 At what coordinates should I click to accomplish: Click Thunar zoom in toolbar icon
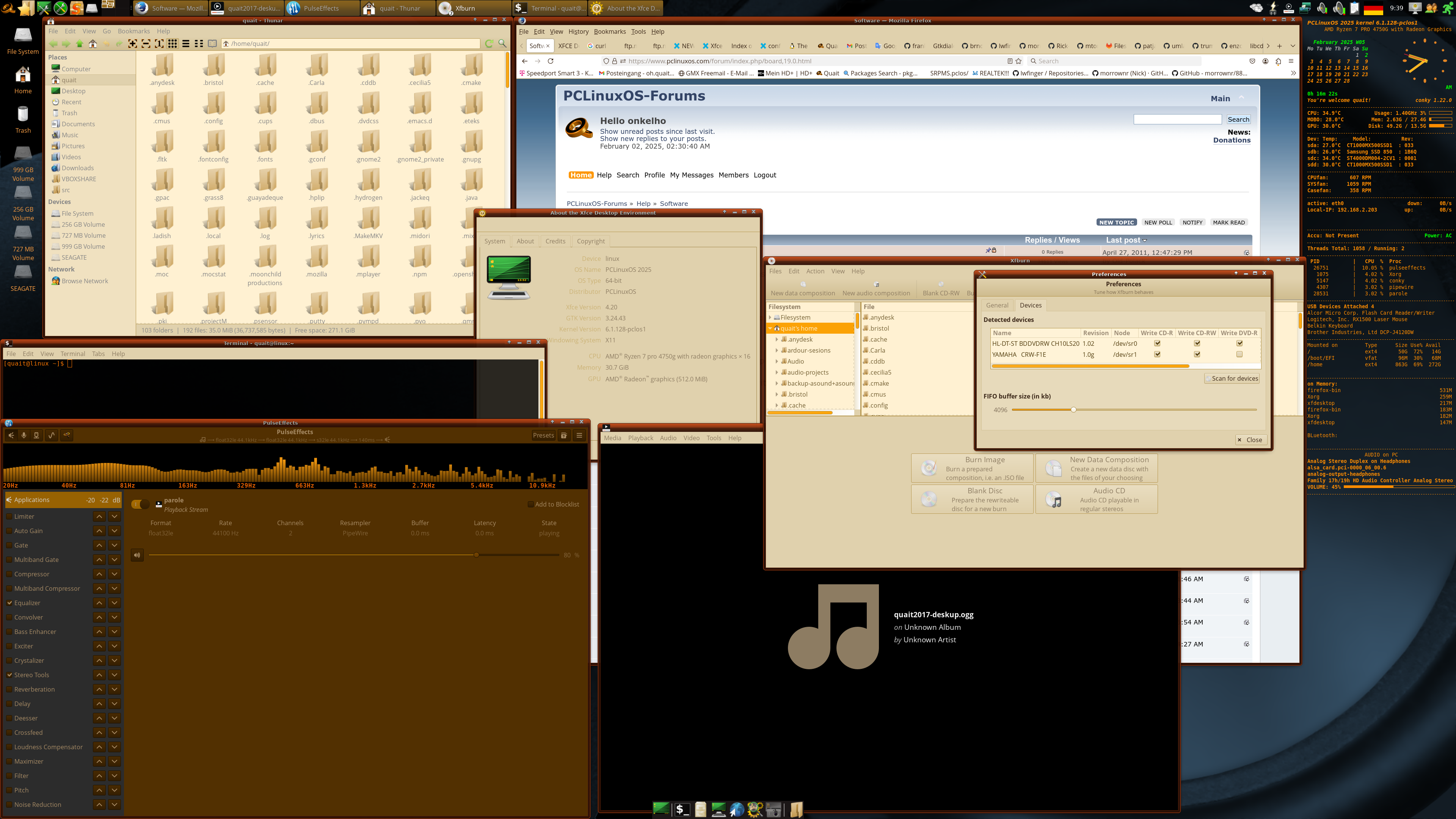[132, 44]
